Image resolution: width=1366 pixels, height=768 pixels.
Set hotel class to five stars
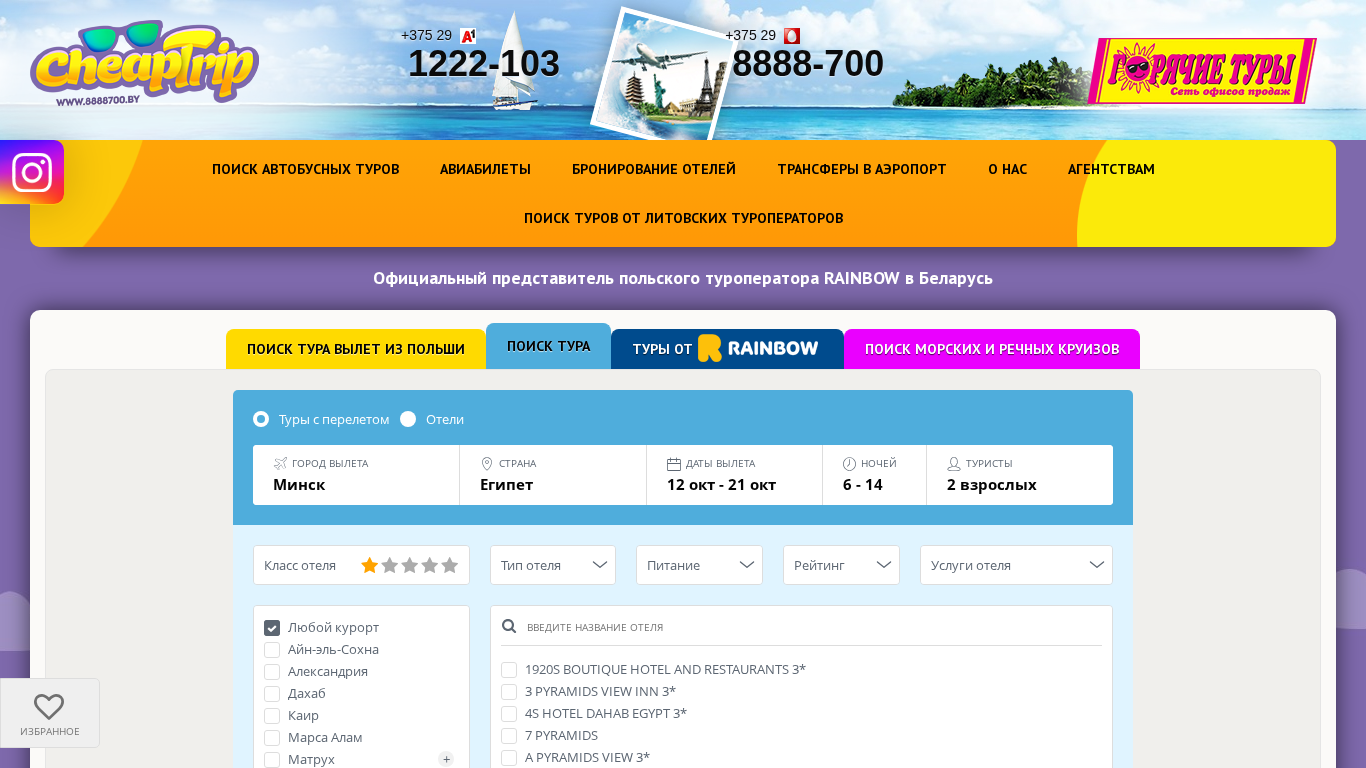pos(450,565)
